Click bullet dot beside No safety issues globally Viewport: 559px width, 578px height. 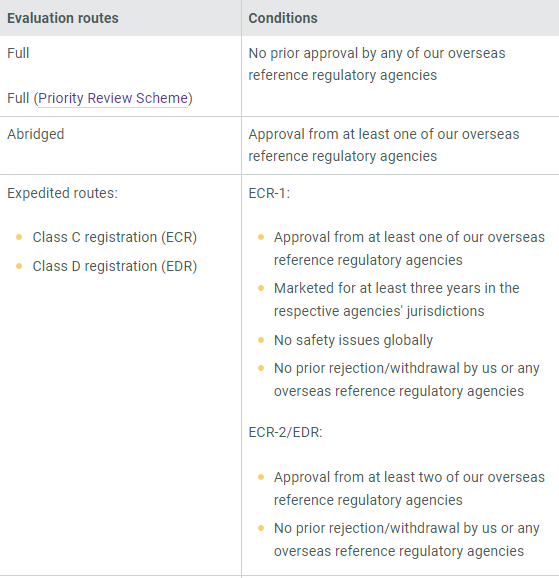[261, 340]
